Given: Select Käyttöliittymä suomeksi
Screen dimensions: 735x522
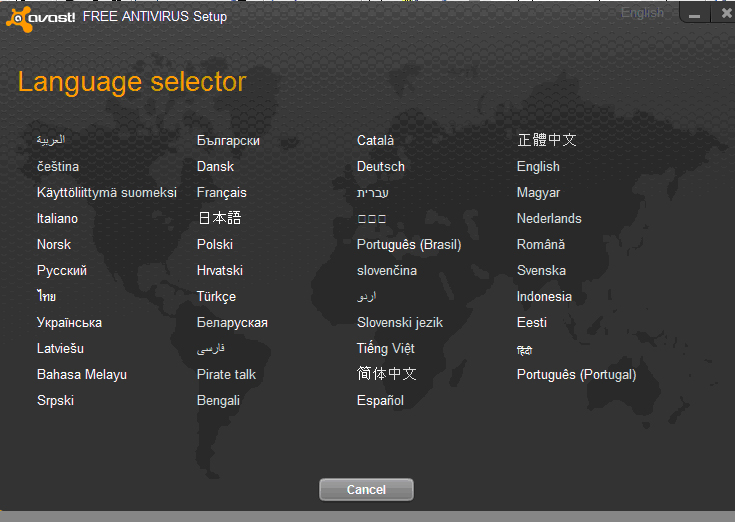Looking at the screenshot, I should 107,193.
